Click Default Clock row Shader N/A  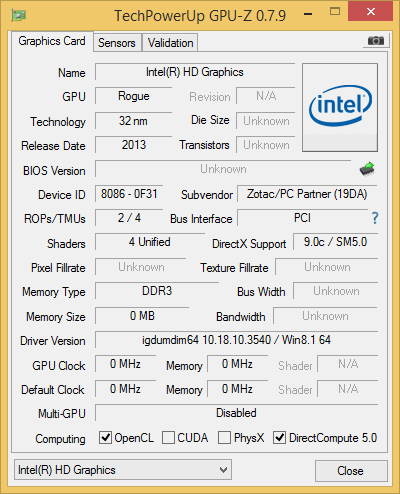(348, 388)
